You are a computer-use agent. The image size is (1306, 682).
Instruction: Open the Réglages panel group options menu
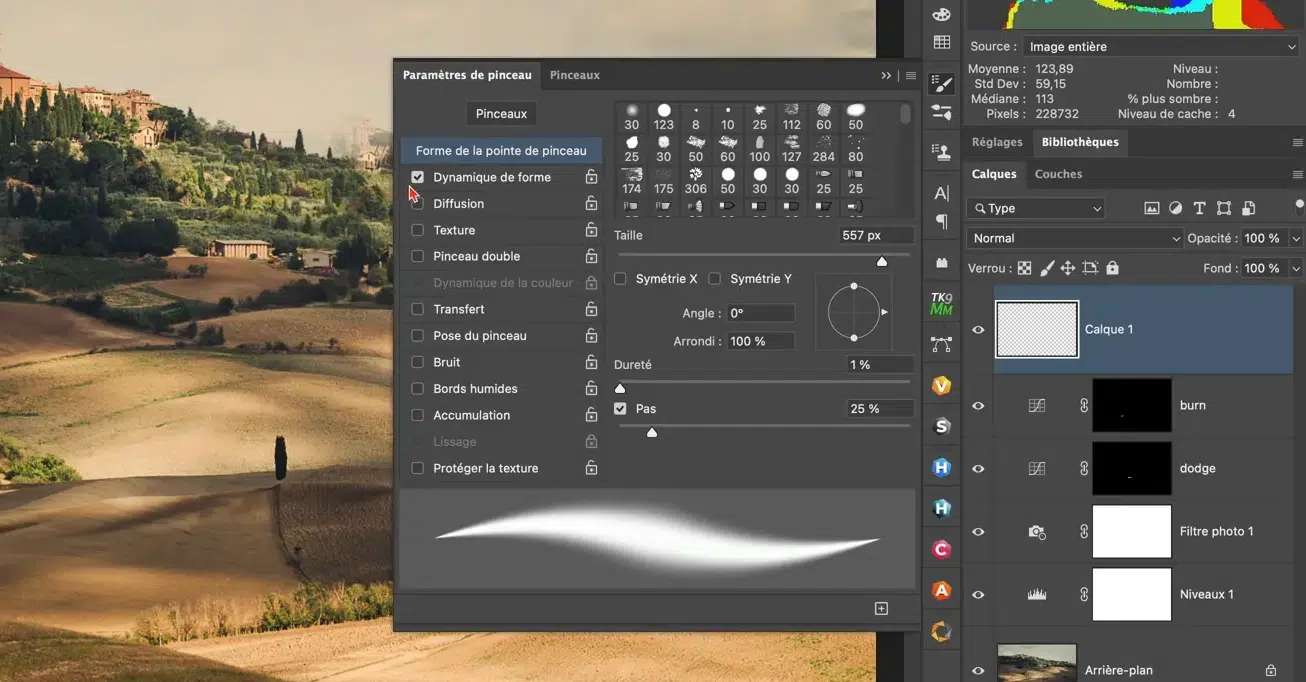pos(1298,143)
